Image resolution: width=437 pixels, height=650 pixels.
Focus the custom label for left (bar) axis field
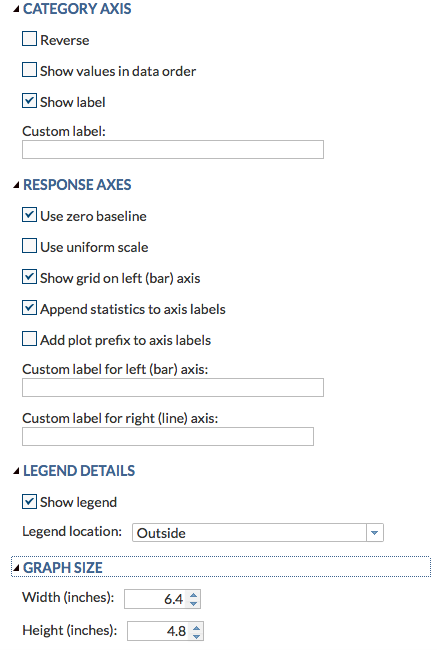(172, 388)
